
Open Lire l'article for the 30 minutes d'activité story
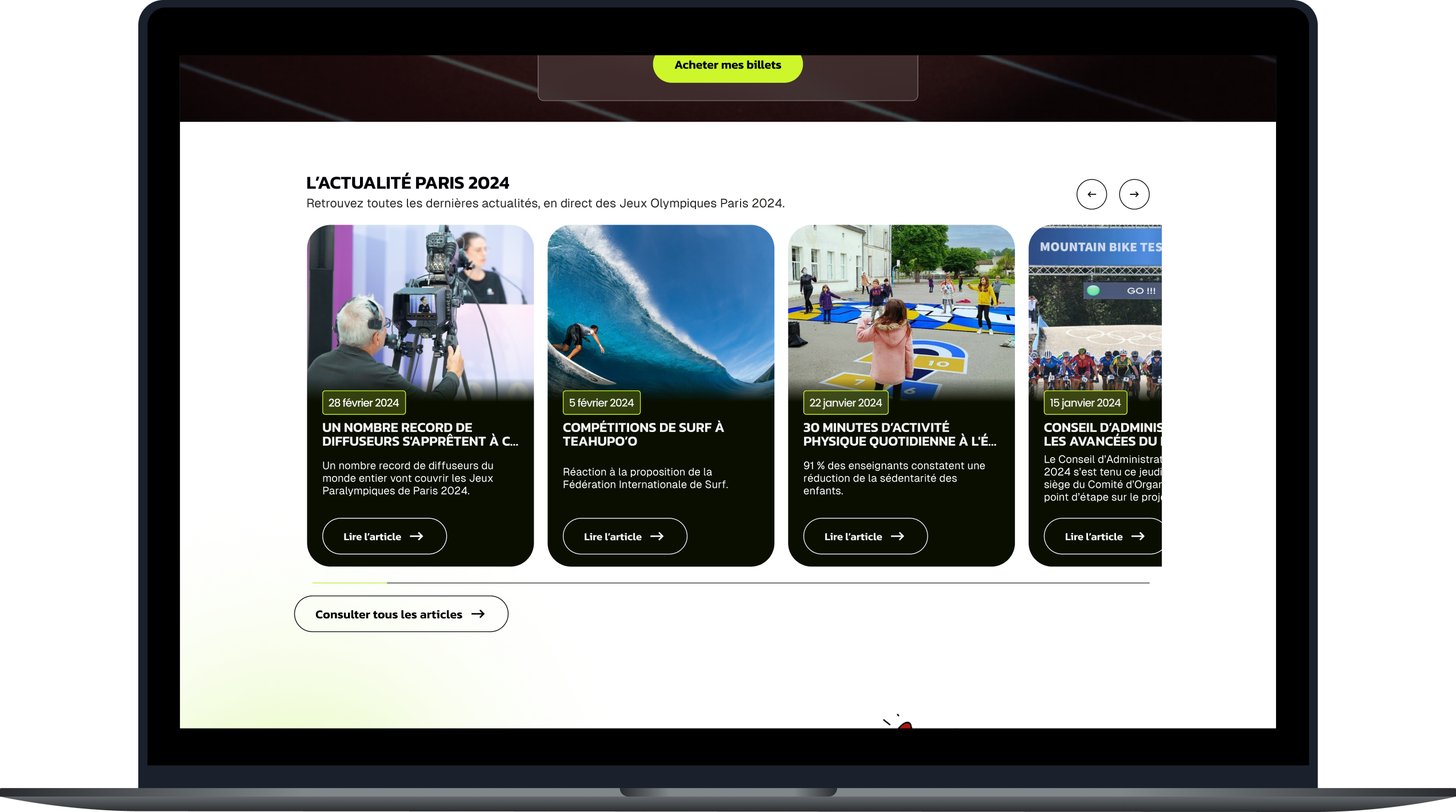coord(865,536)
